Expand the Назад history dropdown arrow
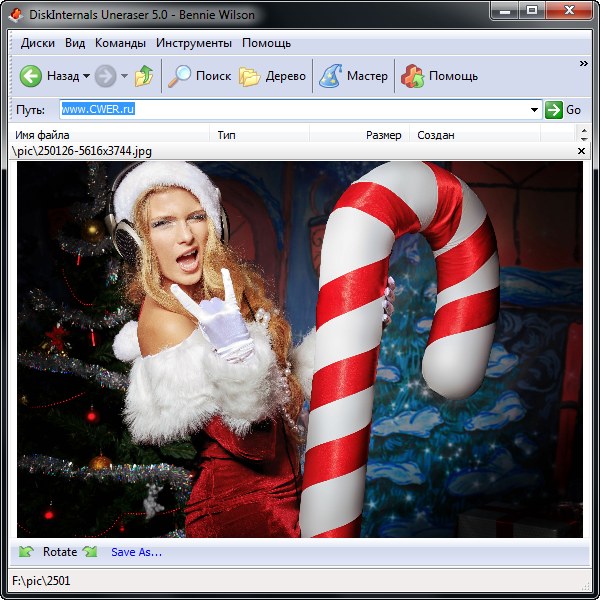This screenshot has height=600, width=600. [86, 76]
